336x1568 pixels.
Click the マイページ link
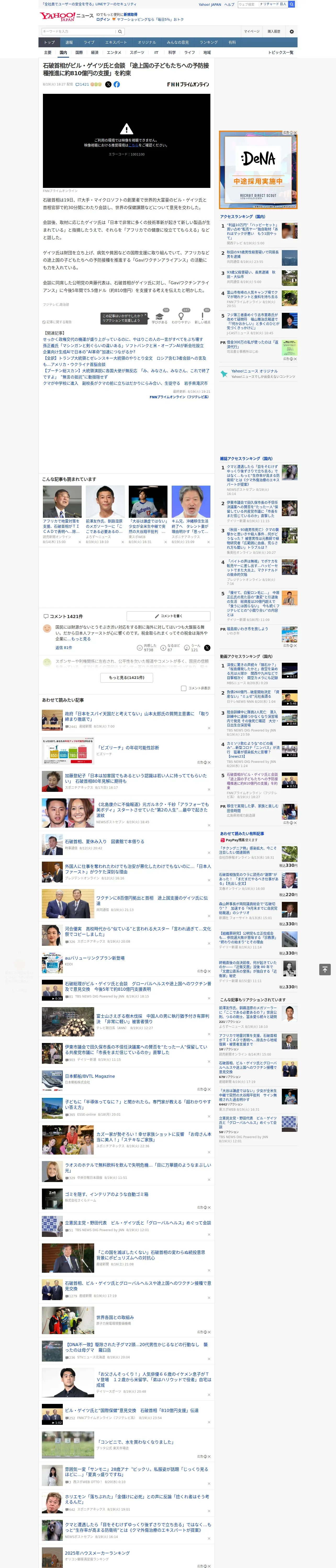coord(251,31)
